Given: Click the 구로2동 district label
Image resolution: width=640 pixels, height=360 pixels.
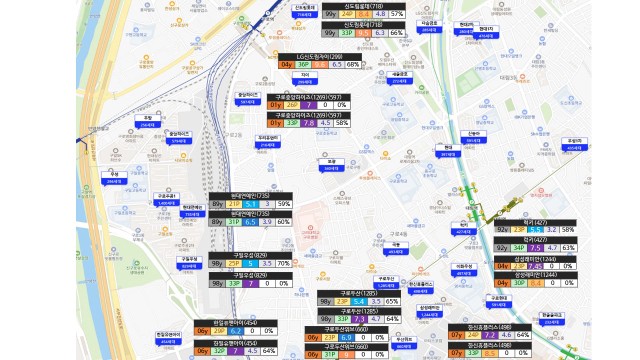Looking at the screenshot, I should (234, 134).
